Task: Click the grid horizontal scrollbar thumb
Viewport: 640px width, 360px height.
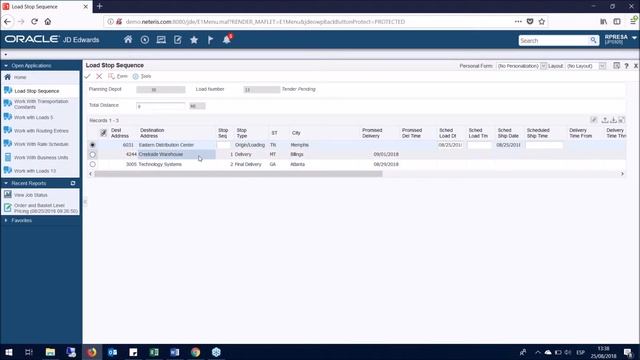Action: (238, 174)
